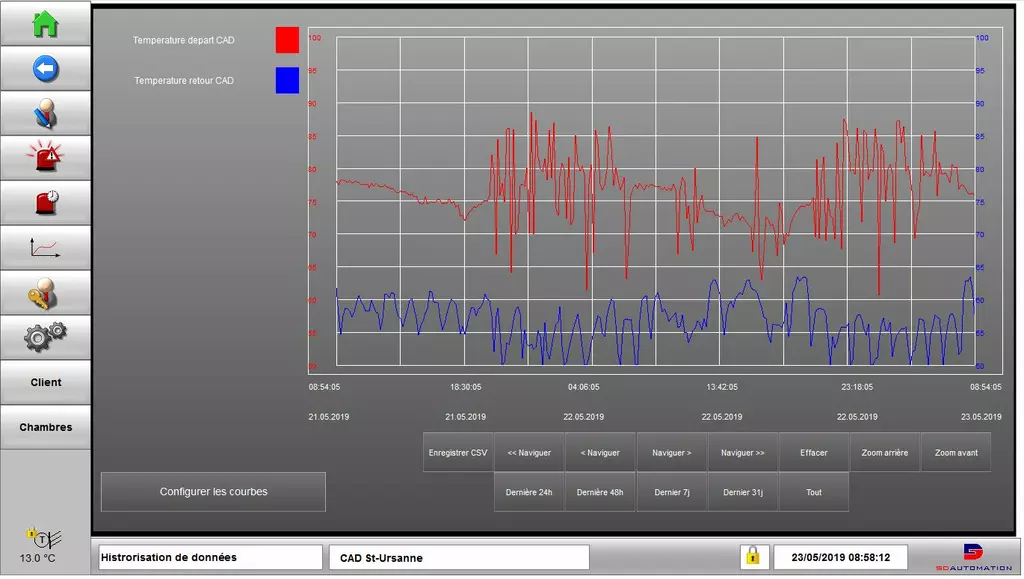Open the trend curve graph icon
This screenshot has height=579, width=1024.
coord(45,247)
